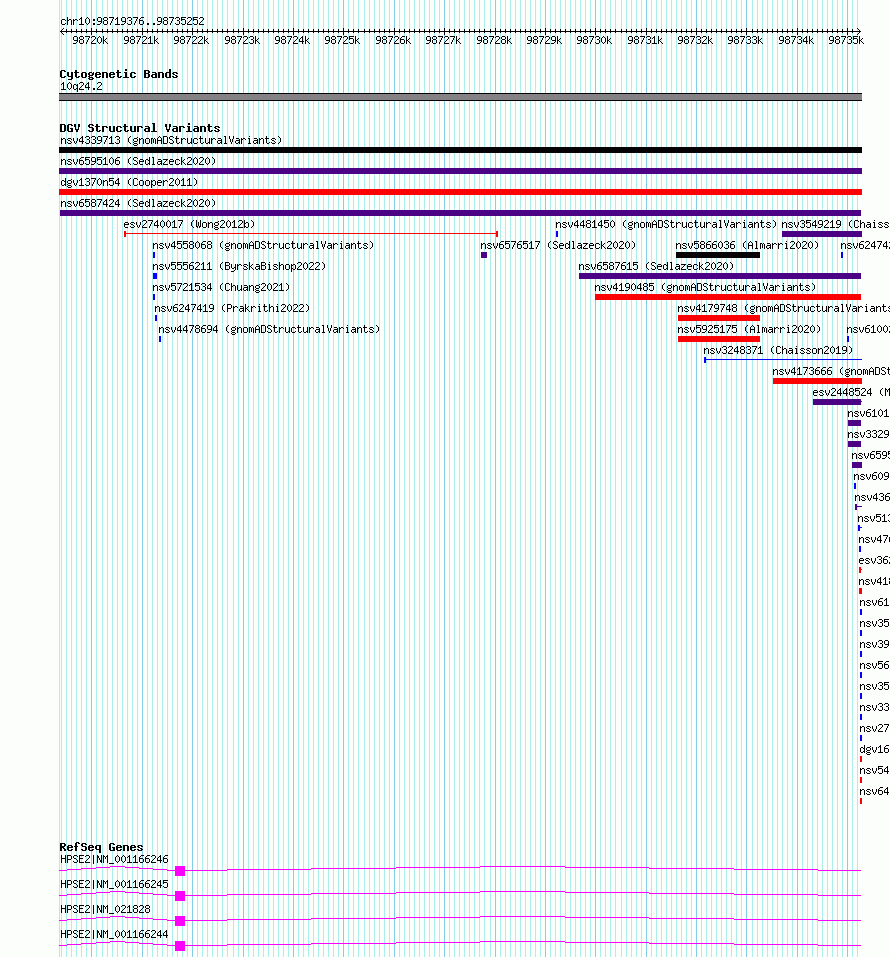Open the nsv5721534 Chuang2021 label

(x=221, y=287)
